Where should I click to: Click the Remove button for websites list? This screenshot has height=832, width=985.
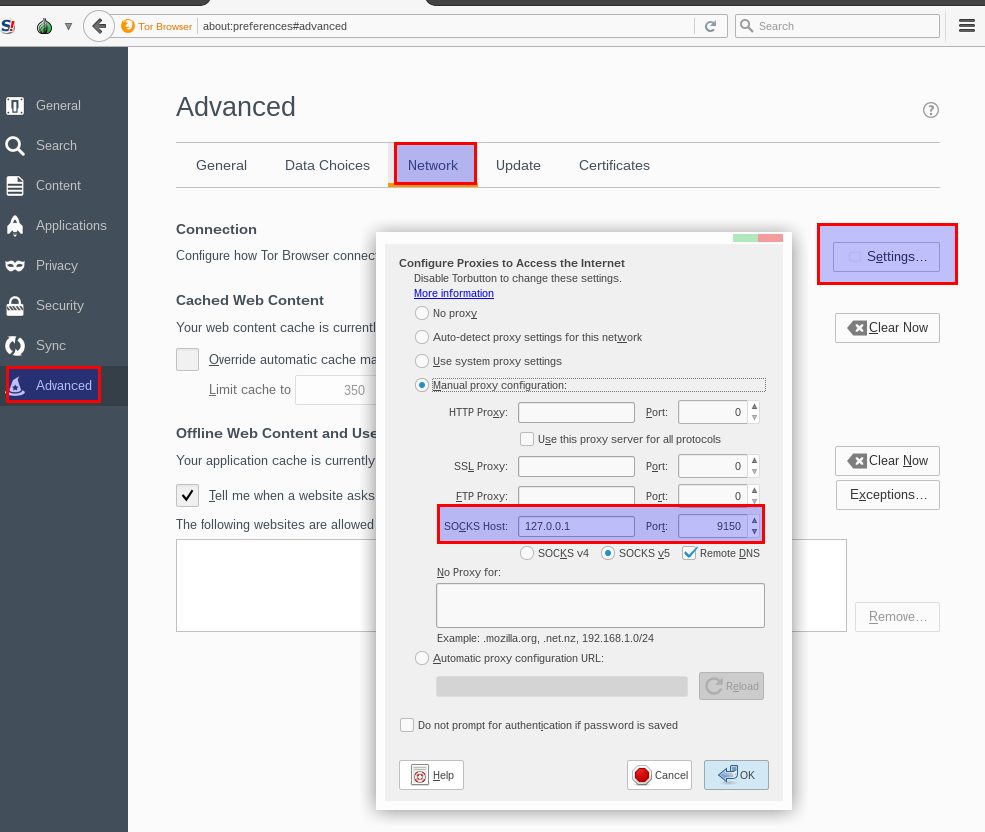(897, 617)
